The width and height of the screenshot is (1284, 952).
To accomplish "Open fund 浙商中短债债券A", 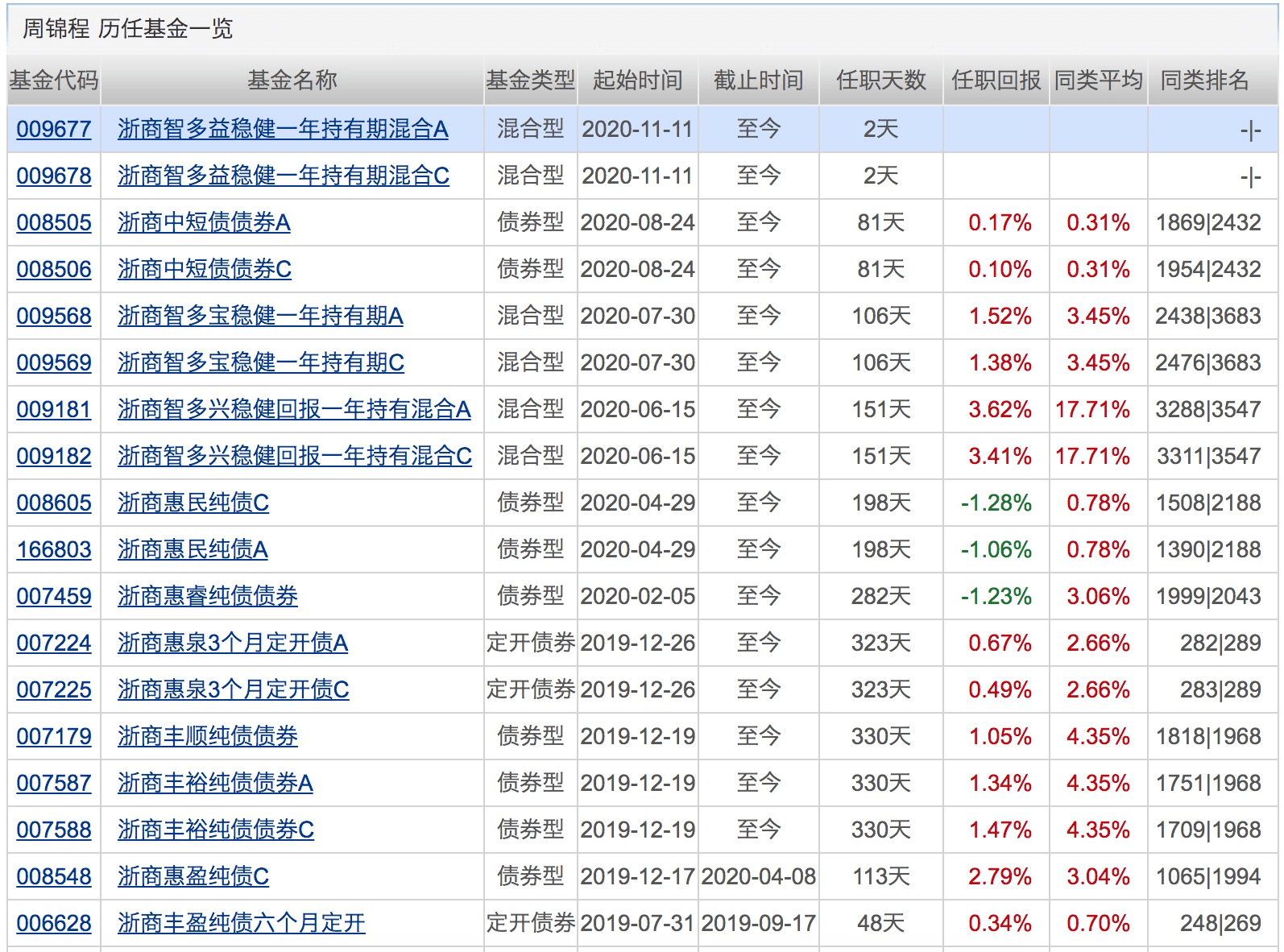I will 204,222.
